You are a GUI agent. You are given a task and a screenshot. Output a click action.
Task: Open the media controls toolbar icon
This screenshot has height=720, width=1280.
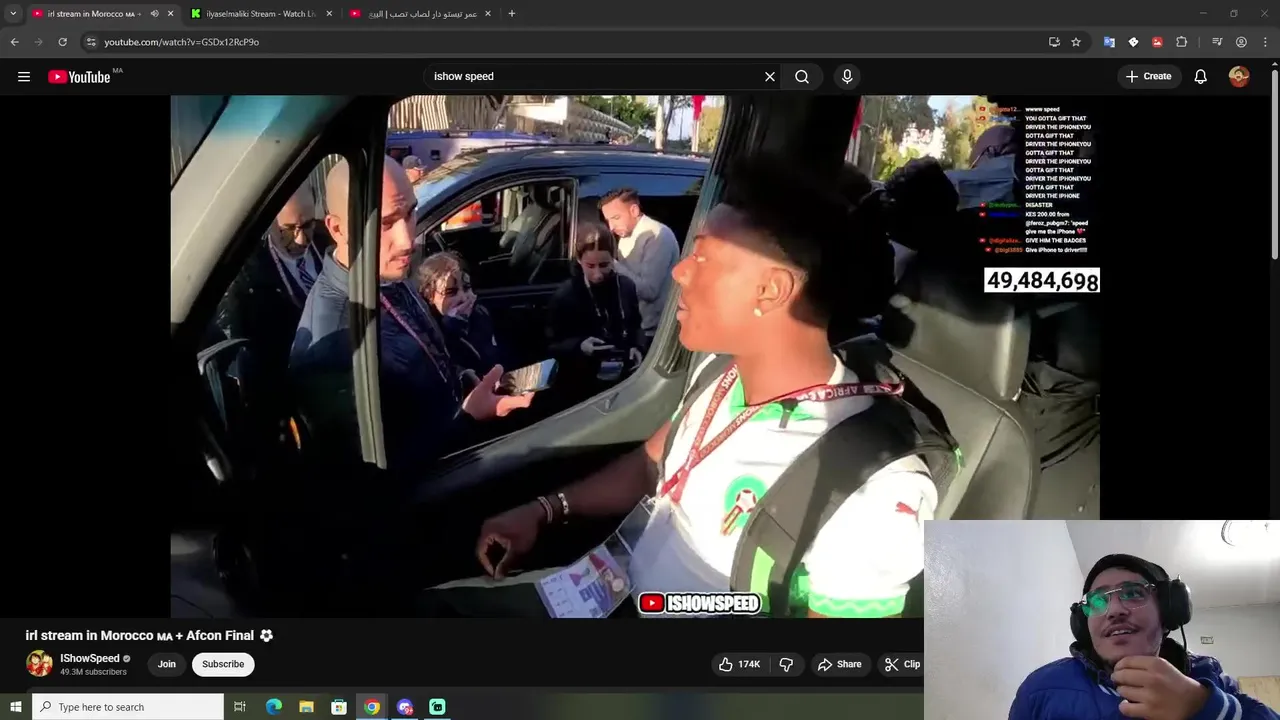[x=1217, y=42]
